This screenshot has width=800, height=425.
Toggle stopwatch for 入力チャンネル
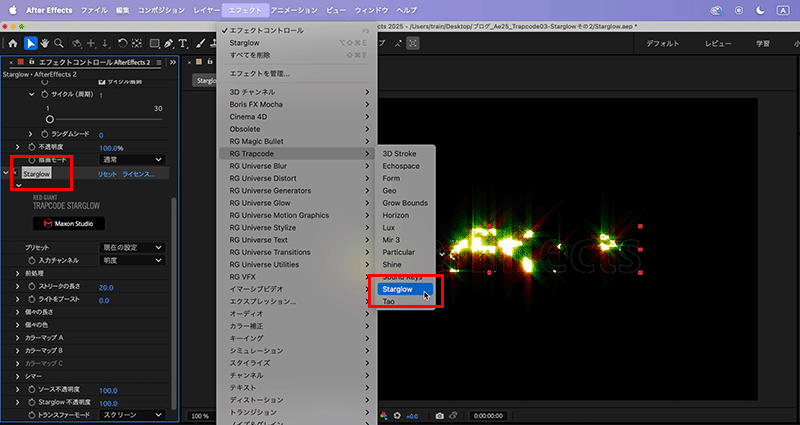pyautogui.click(x=32, y=261)
